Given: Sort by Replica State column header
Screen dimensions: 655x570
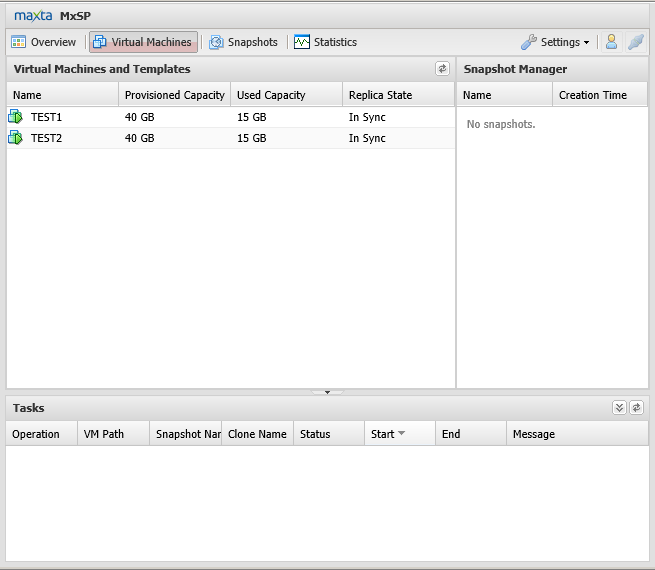Looking at the screenshot, I should 399,95.
